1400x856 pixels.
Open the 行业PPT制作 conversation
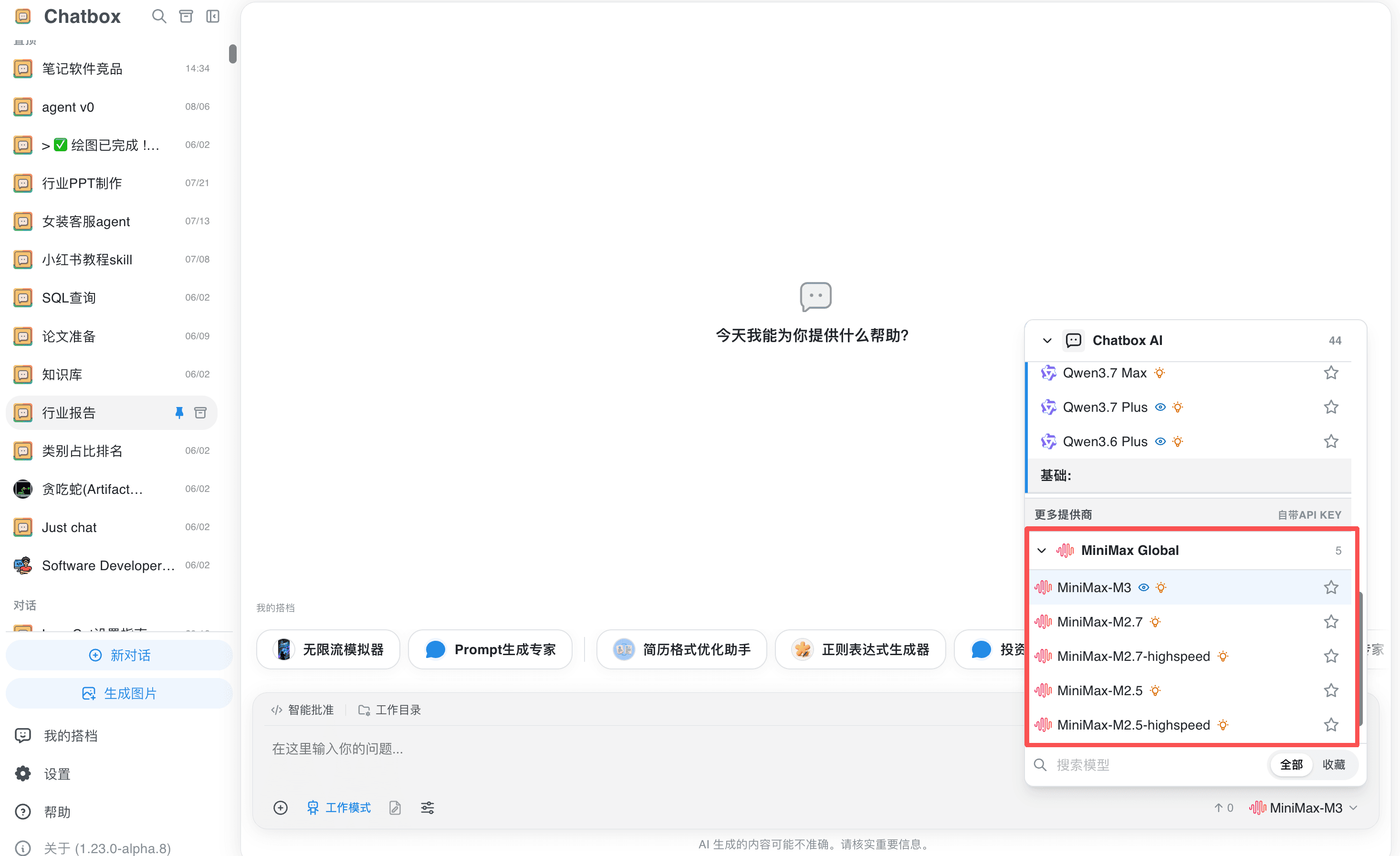click(x=111, y=183)
